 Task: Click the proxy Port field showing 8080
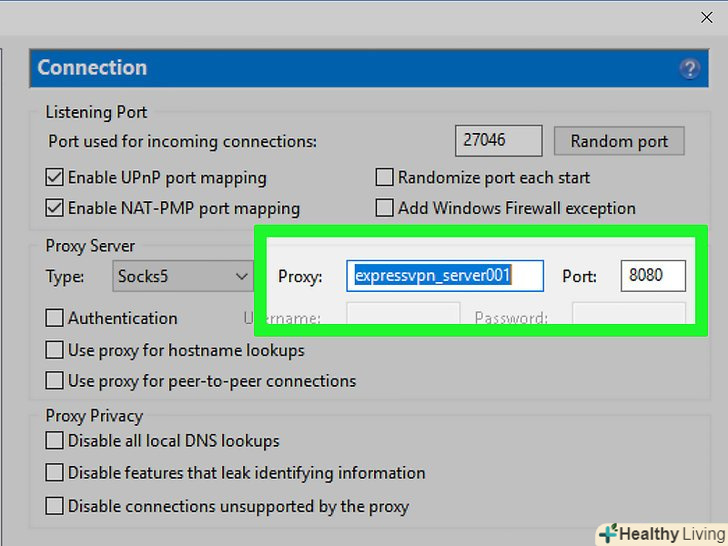coord(653,276)
